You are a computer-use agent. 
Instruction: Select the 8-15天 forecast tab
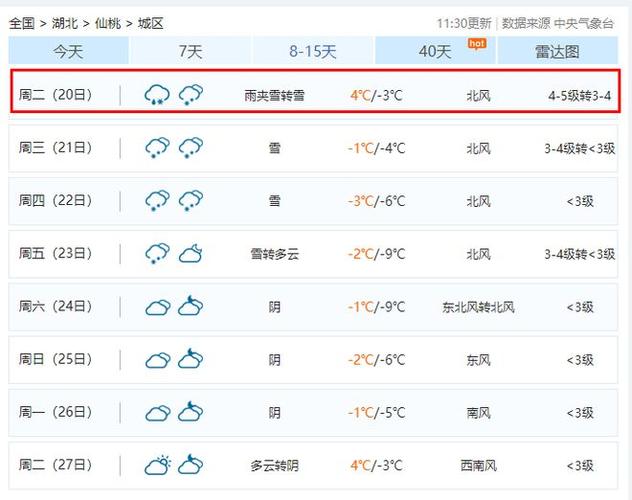[x=313, y=51]
